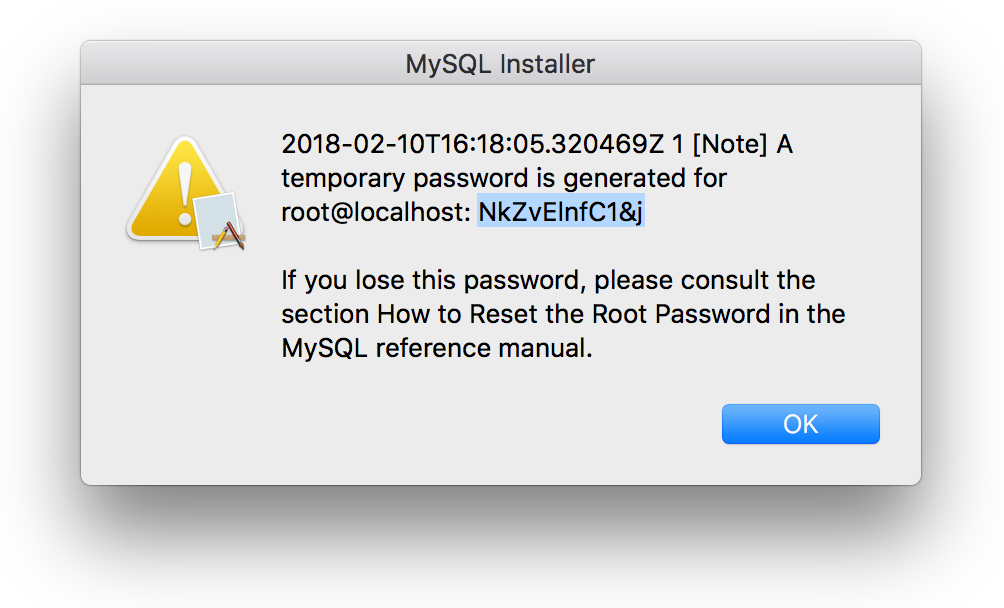Click the "MySQL Installer" window title
The image size is (1004, 608).
point(500,64)
